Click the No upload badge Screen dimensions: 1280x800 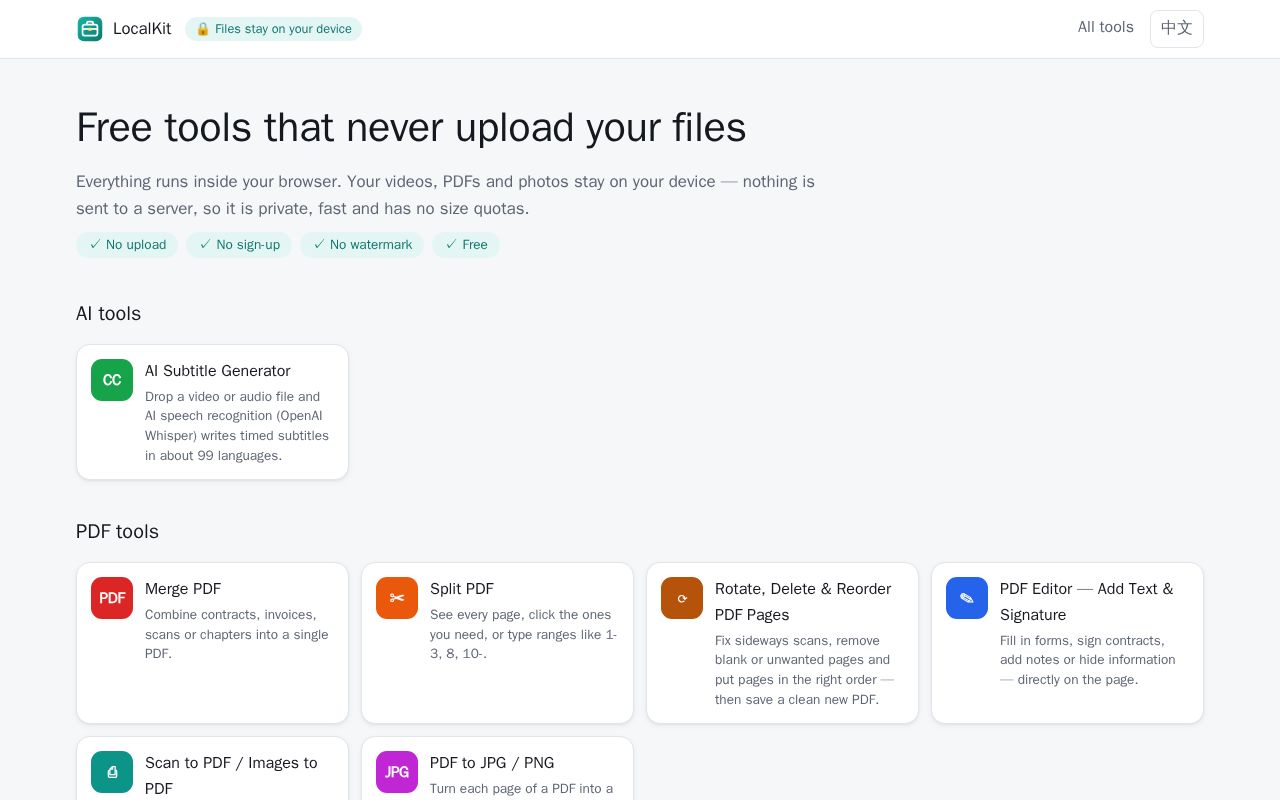point(127,245)
